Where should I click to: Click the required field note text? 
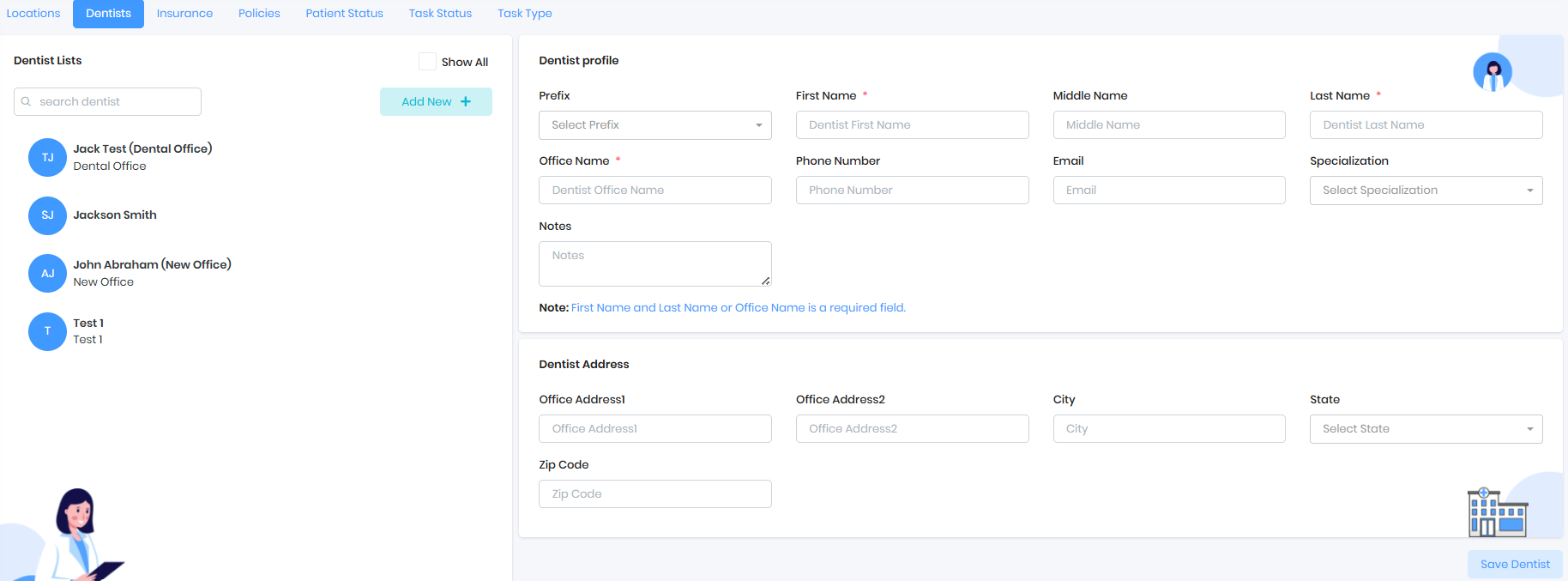(739, 308)
